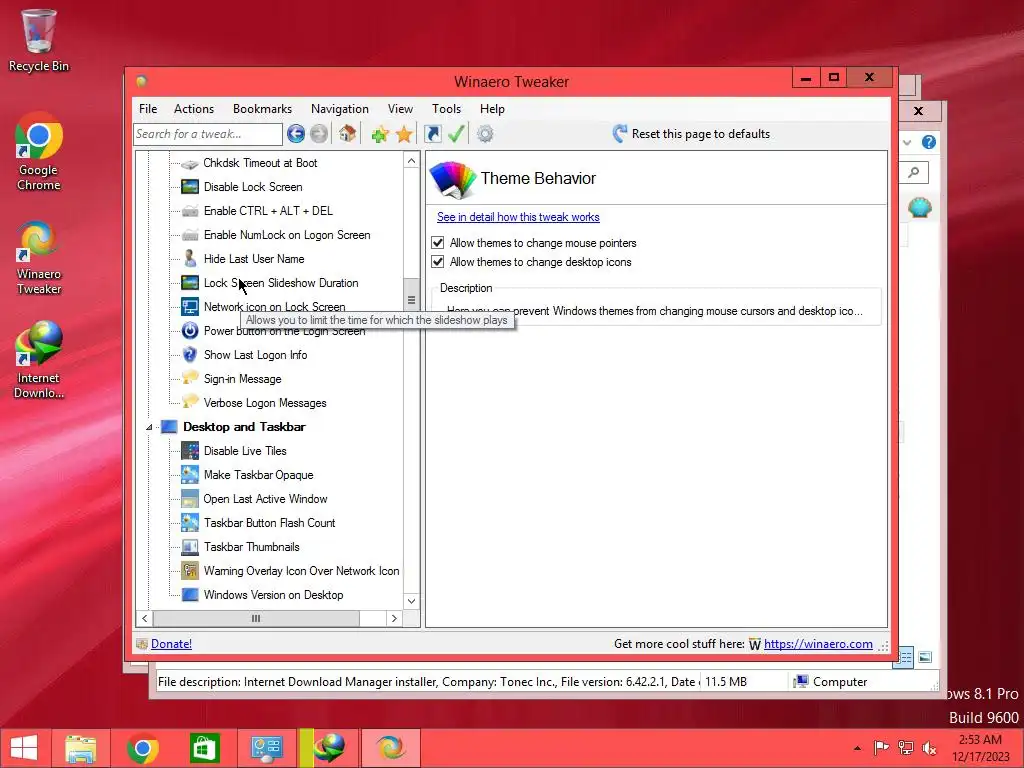Uncheck Allow themes to change desktop icons
This screenshot has height=768, width=1024.
click(438, 262)
